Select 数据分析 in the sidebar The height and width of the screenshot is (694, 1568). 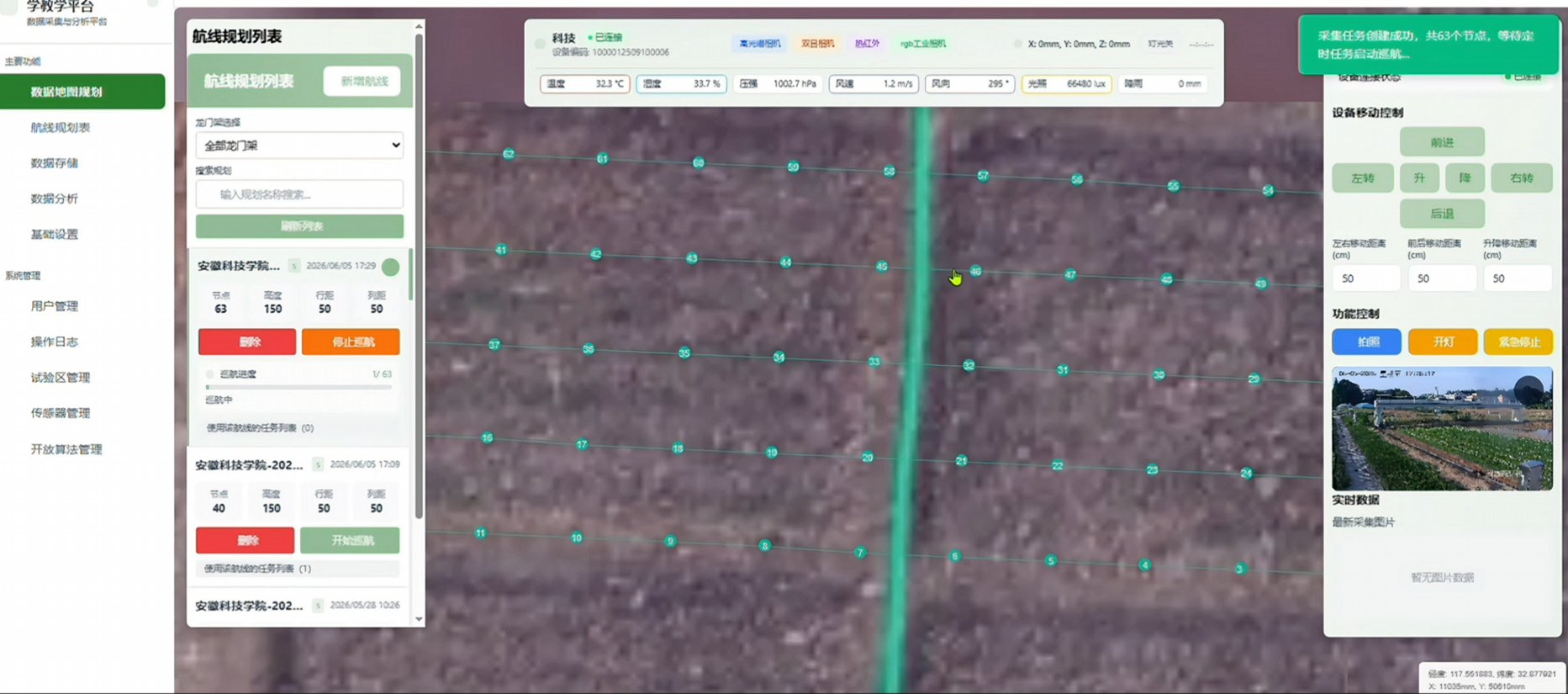pyautogui.click(x=55, y=199)
